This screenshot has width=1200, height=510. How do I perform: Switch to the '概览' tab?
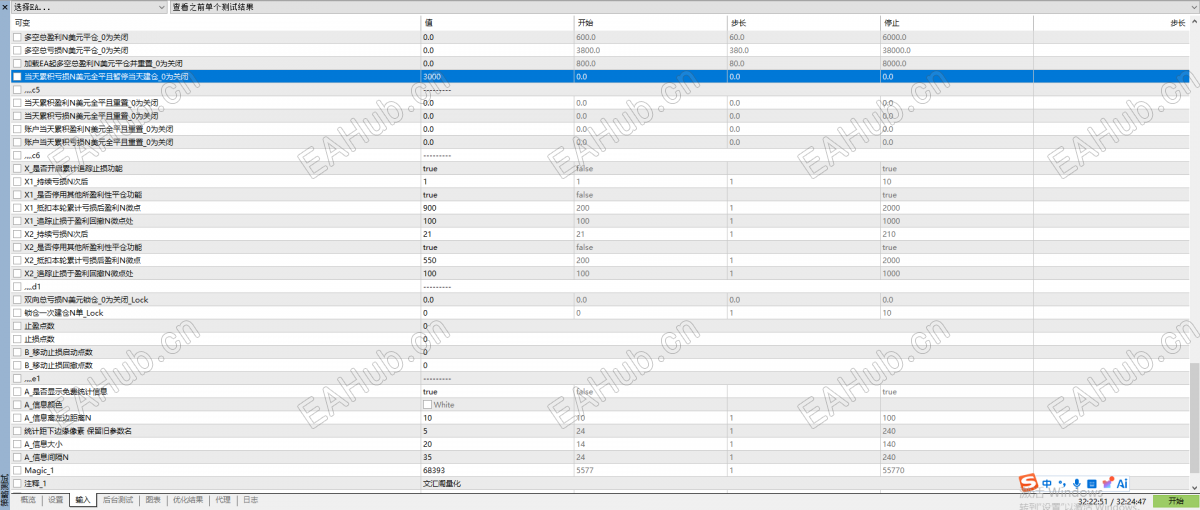(28, 500)
